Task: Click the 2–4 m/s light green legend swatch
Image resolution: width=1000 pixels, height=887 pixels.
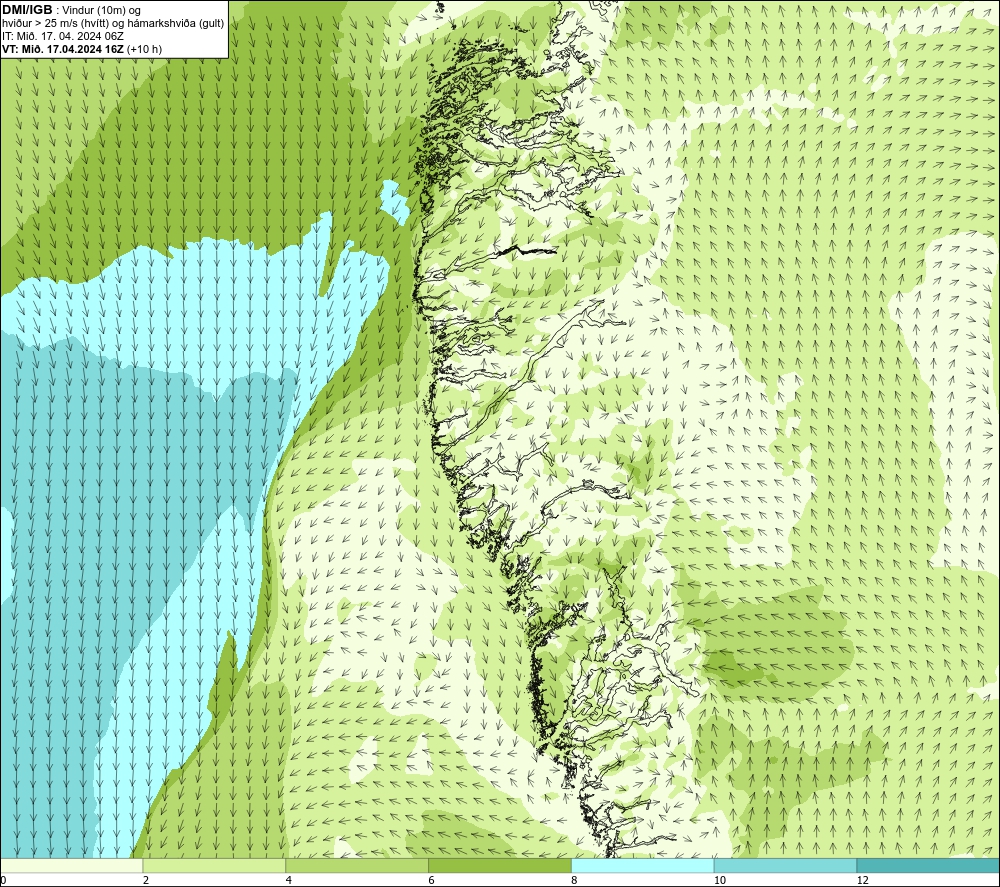Action: click(x=214, y=865)
